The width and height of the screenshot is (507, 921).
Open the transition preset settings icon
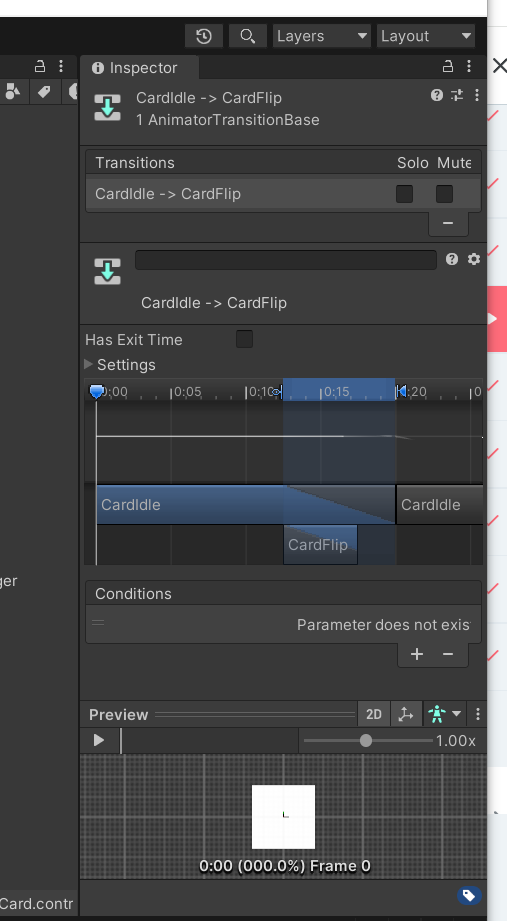pyautogui.click(x=457, y=95)
